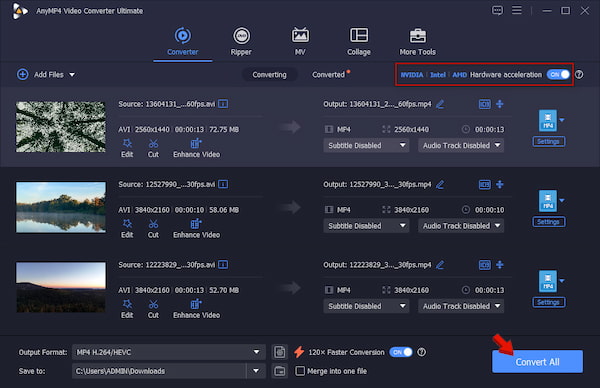The width and height of the screenshot is (600, 388).
Task: Edit the 12527990 video
Action: point(127,229)
